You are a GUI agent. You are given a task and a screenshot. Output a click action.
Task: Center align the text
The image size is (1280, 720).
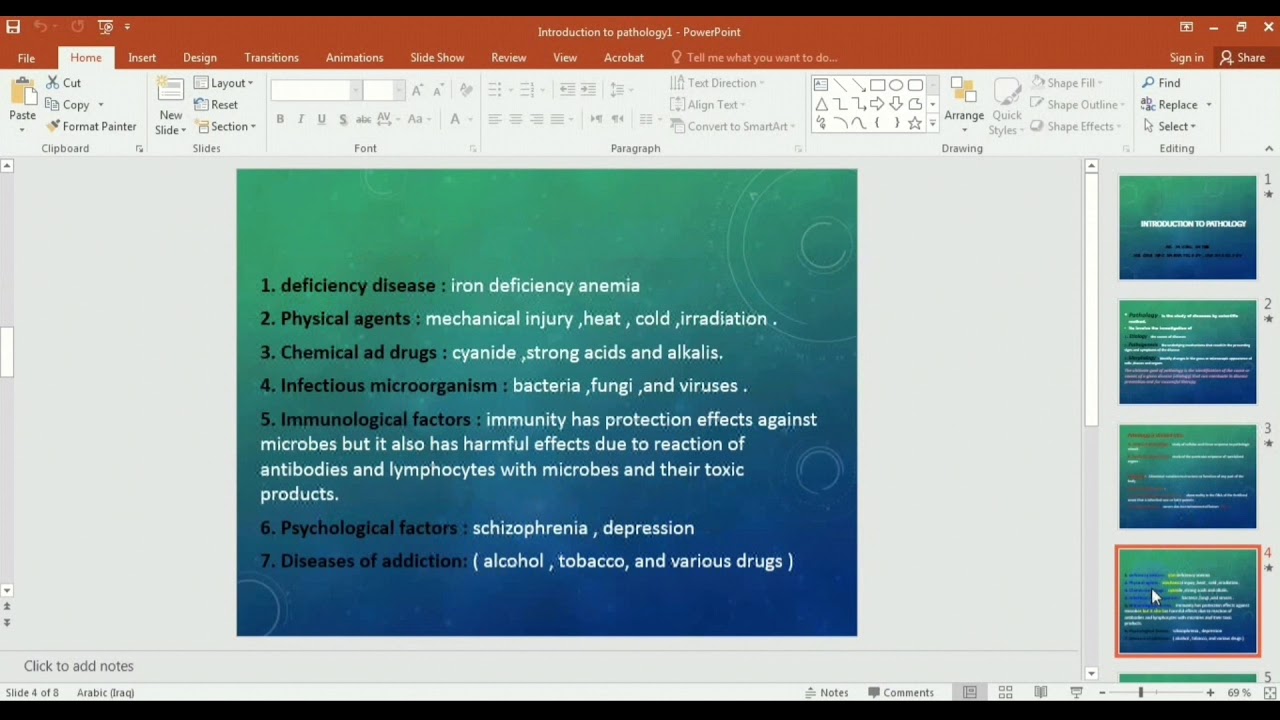point(516,119)
